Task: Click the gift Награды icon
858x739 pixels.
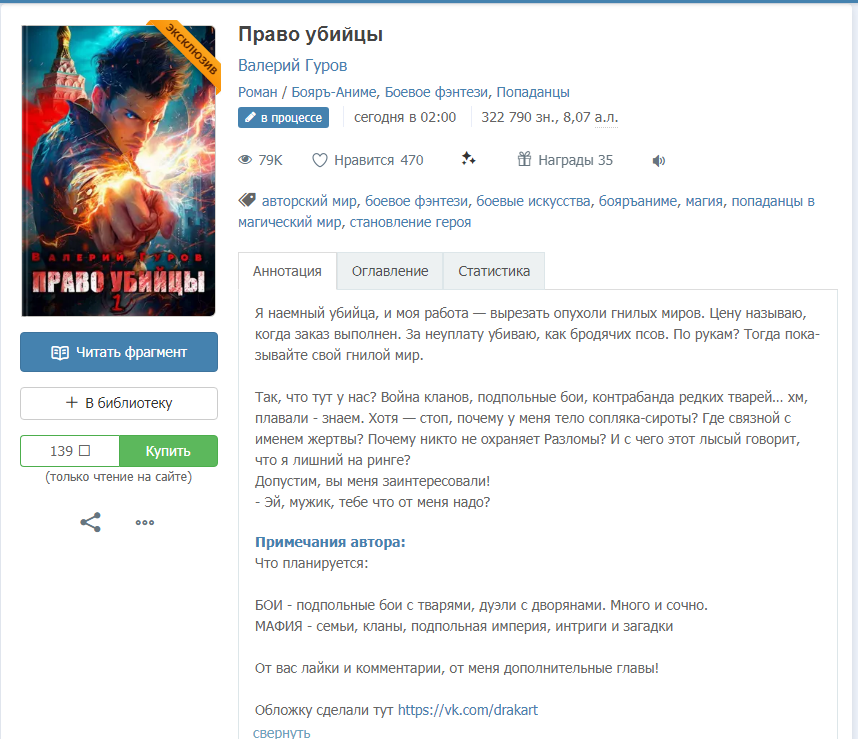Action: pyautogui.click(x=524, y=159)
